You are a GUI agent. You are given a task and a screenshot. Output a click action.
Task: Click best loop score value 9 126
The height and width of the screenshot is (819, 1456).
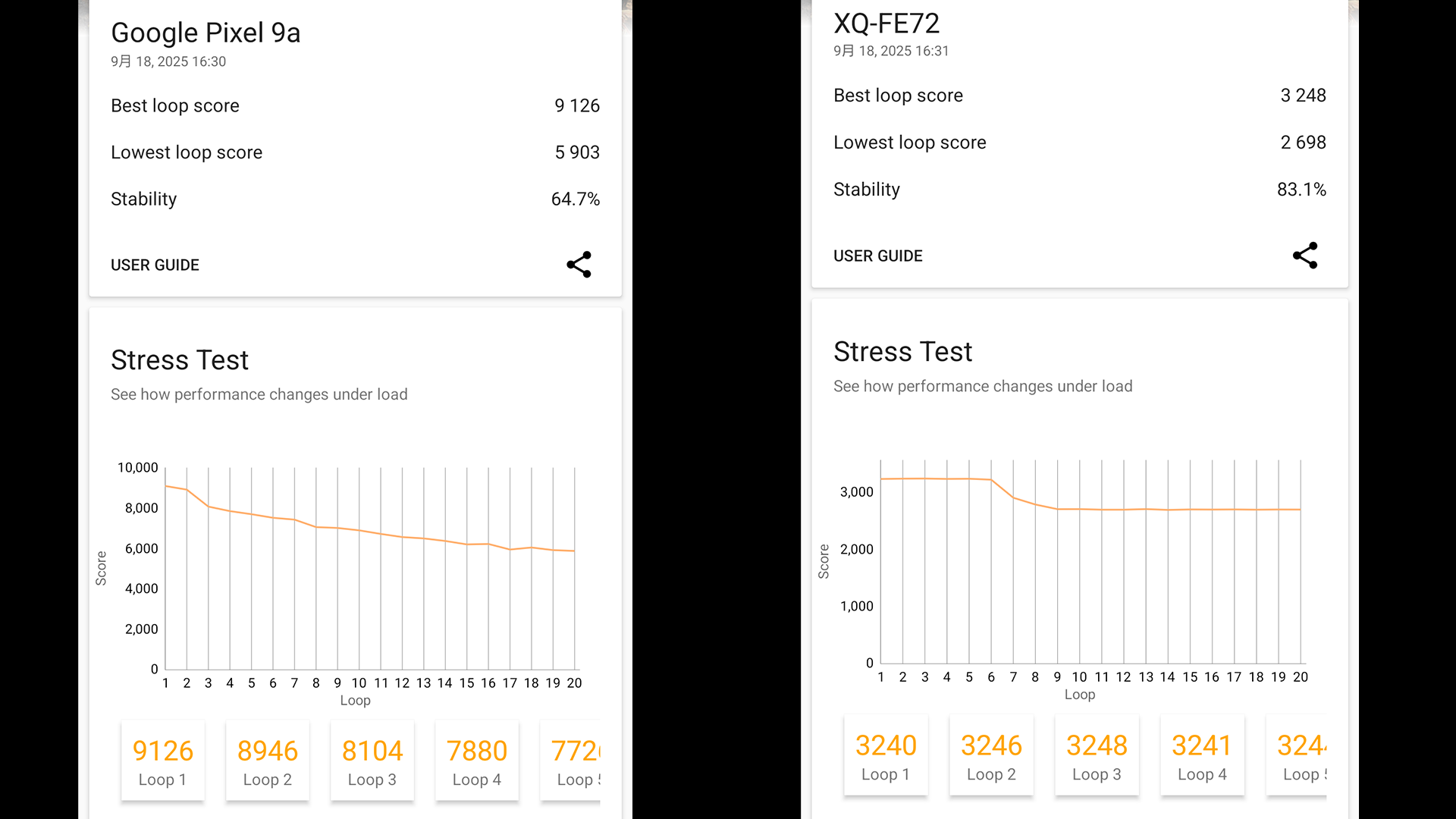click(x=577, y=105)
